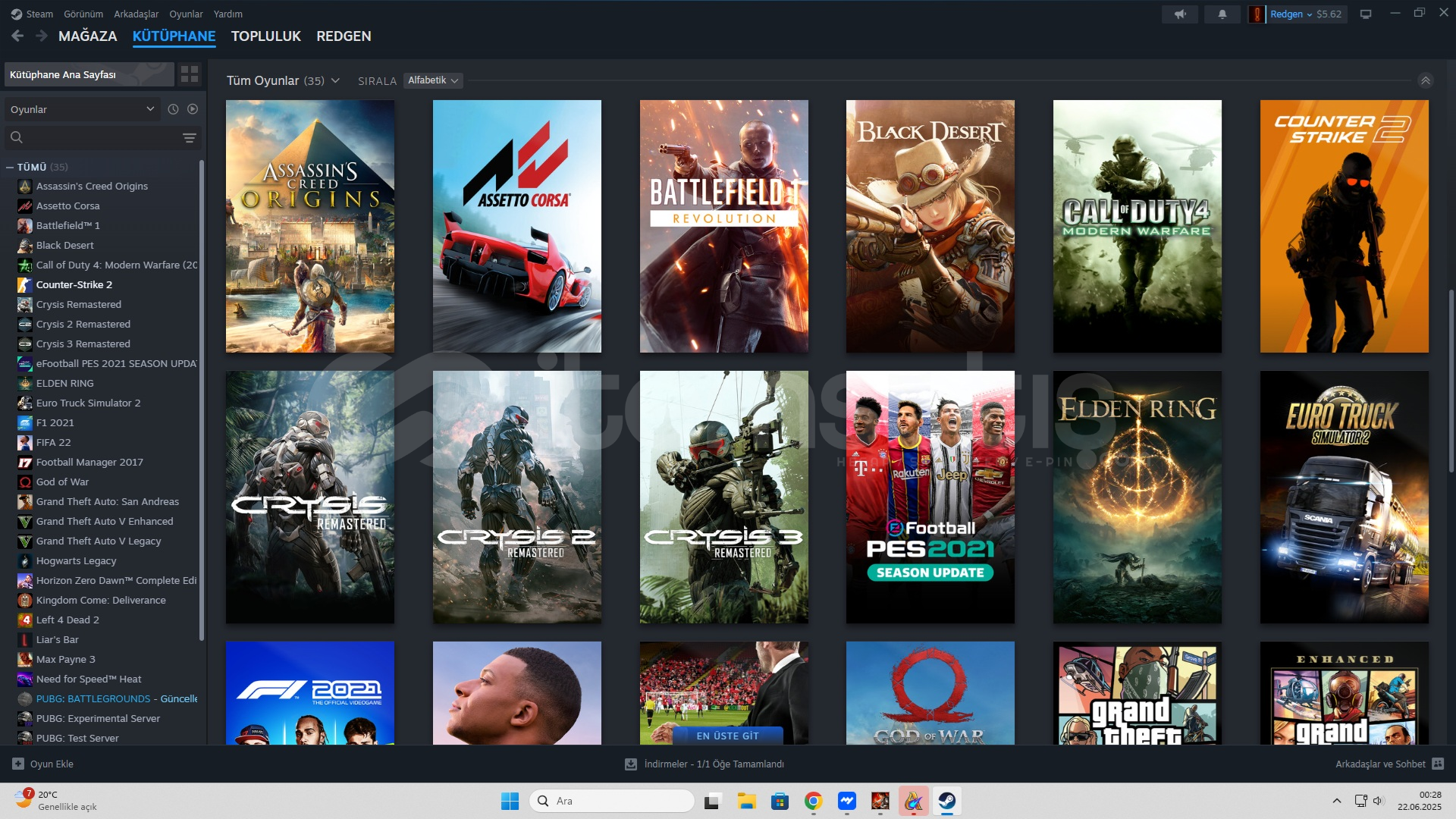Screen dimensions: 1456x819
Task: Open Elden Ring cover art
Action: pos(1137,497)
